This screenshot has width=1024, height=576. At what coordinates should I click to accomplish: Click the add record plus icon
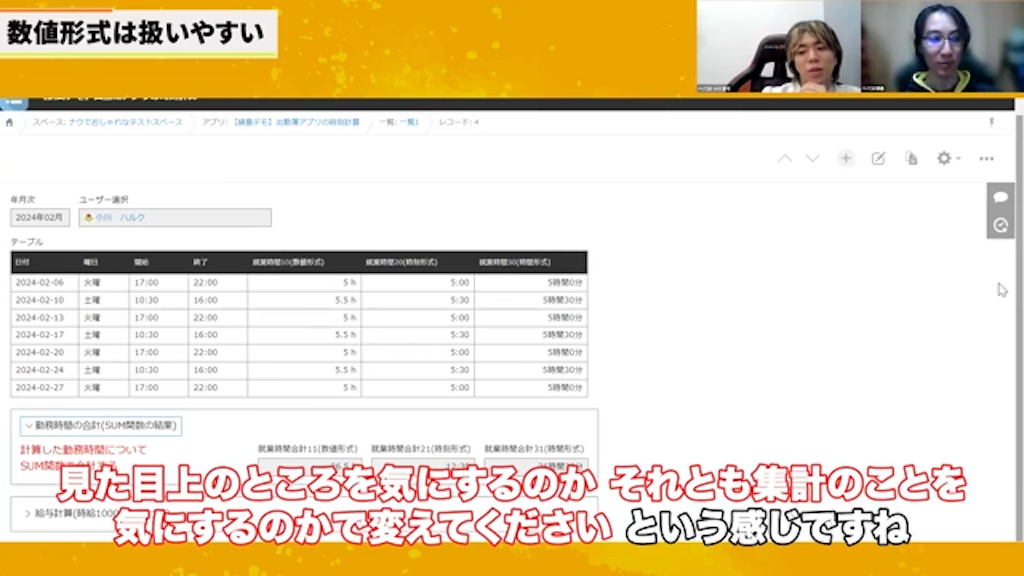click(x=846, y=158)
